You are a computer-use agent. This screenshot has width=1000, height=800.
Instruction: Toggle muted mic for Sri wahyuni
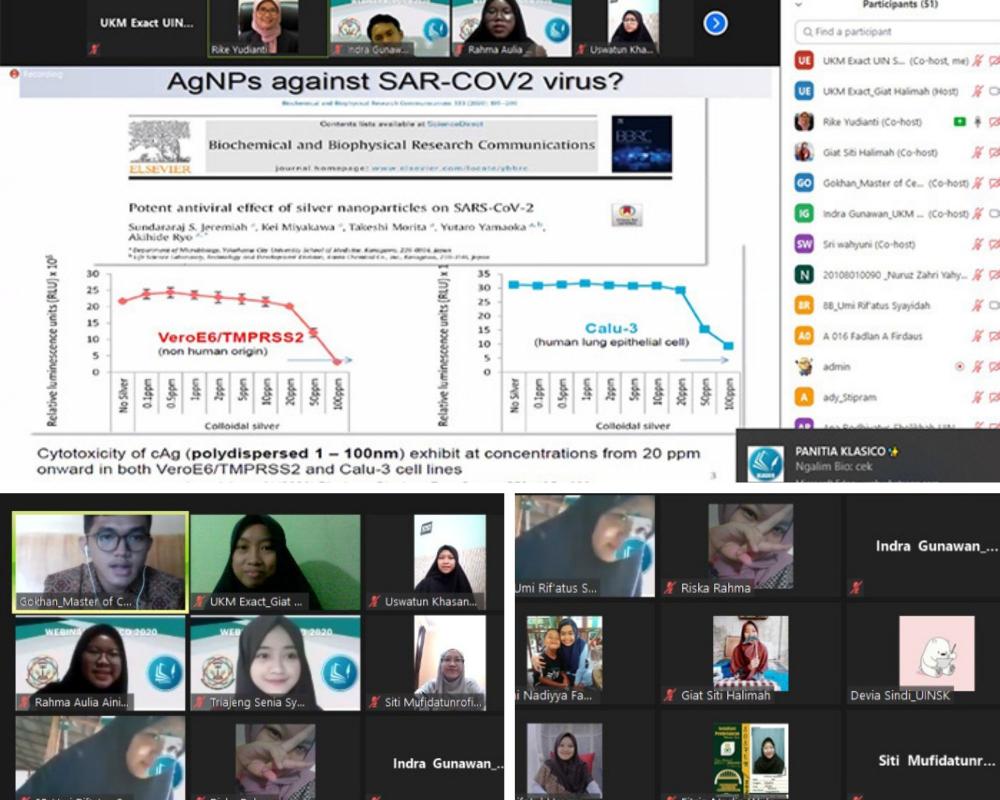click(978, 244)
